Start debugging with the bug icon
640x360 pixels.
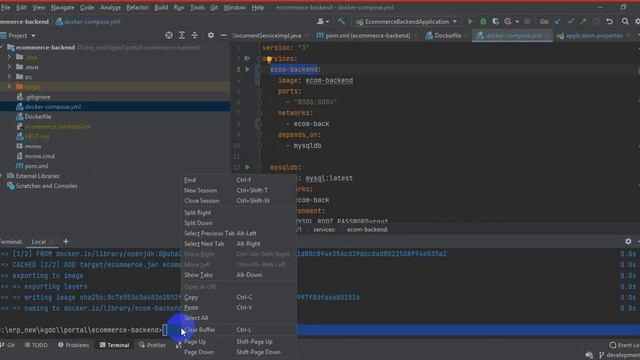click(x=483, y=22)
